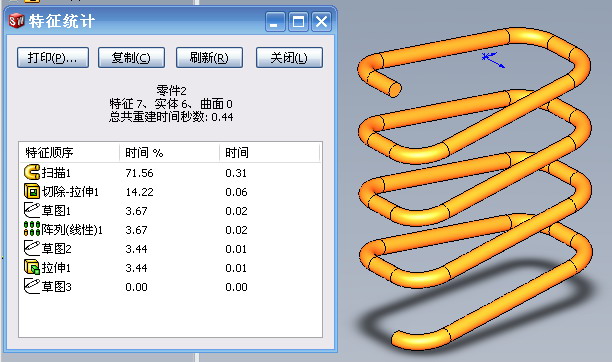
Task: Select the 阵列(线性)1 linear pattern icon
Action: point(32,229)
